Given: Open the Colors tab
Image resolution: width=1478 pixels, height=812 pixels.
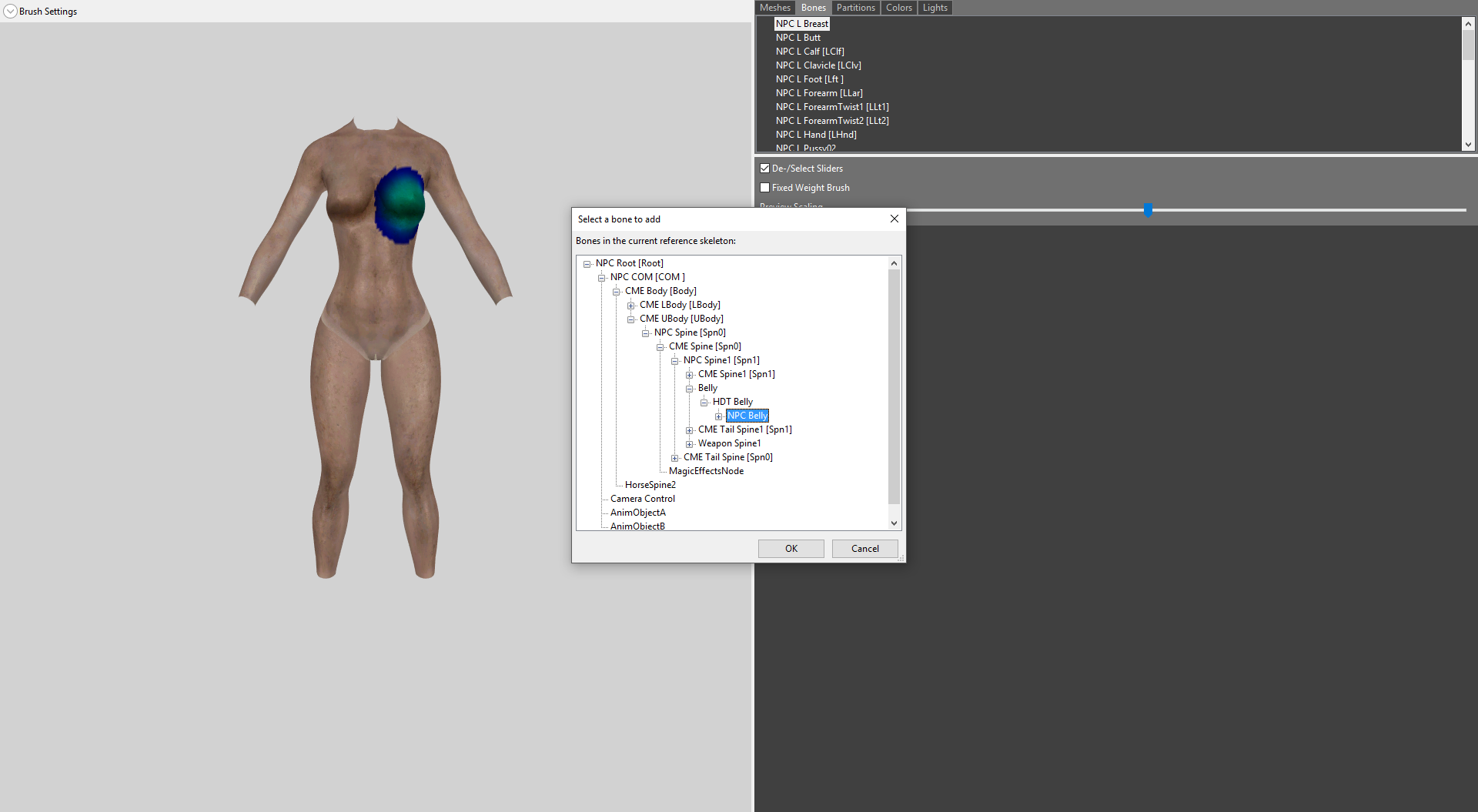Looking at the screenshot, I should click(898, 8).
